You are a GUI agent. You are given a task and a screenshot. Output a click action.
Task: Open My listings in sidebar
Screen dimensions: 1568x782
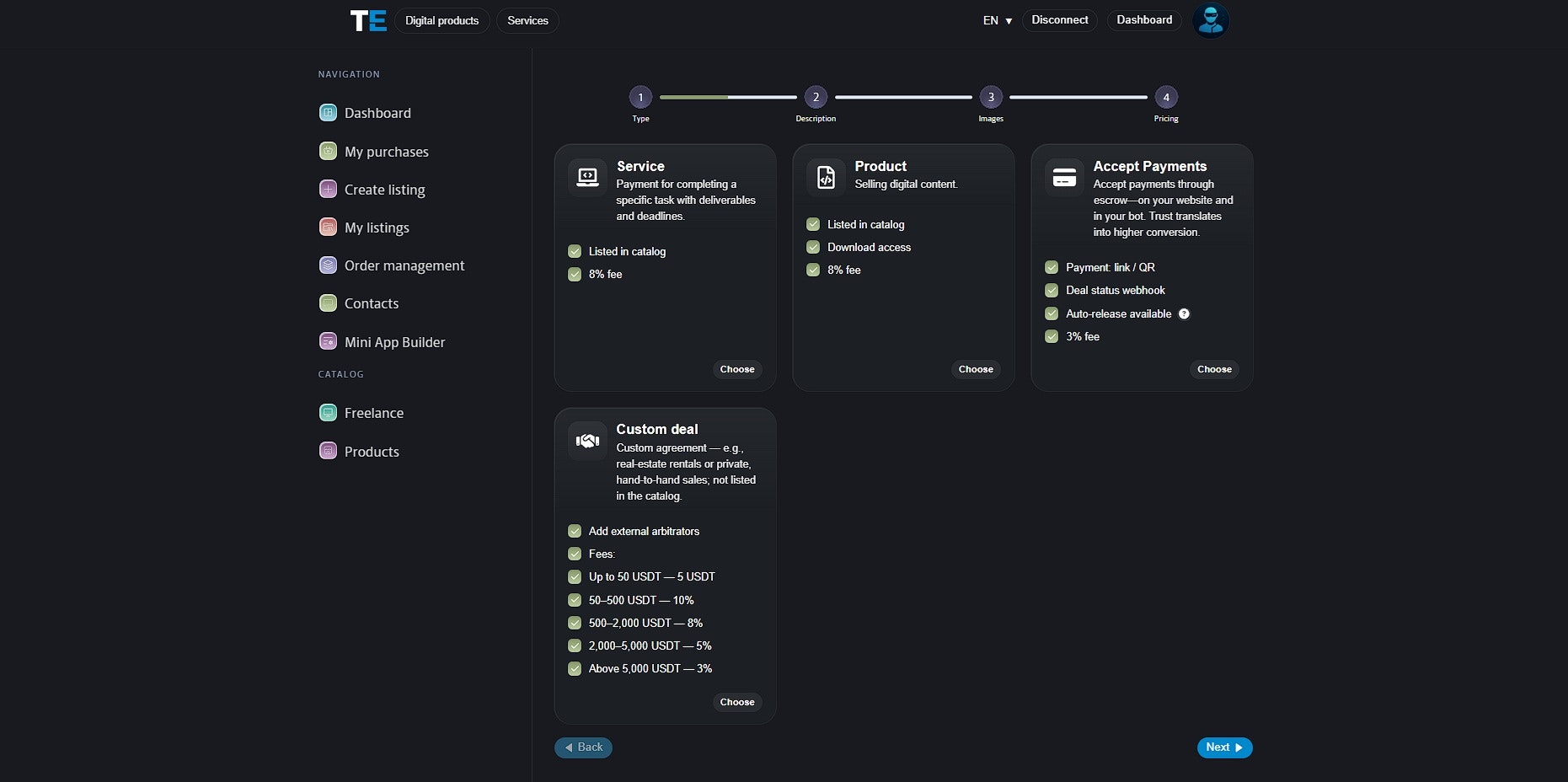pos(377,228)
